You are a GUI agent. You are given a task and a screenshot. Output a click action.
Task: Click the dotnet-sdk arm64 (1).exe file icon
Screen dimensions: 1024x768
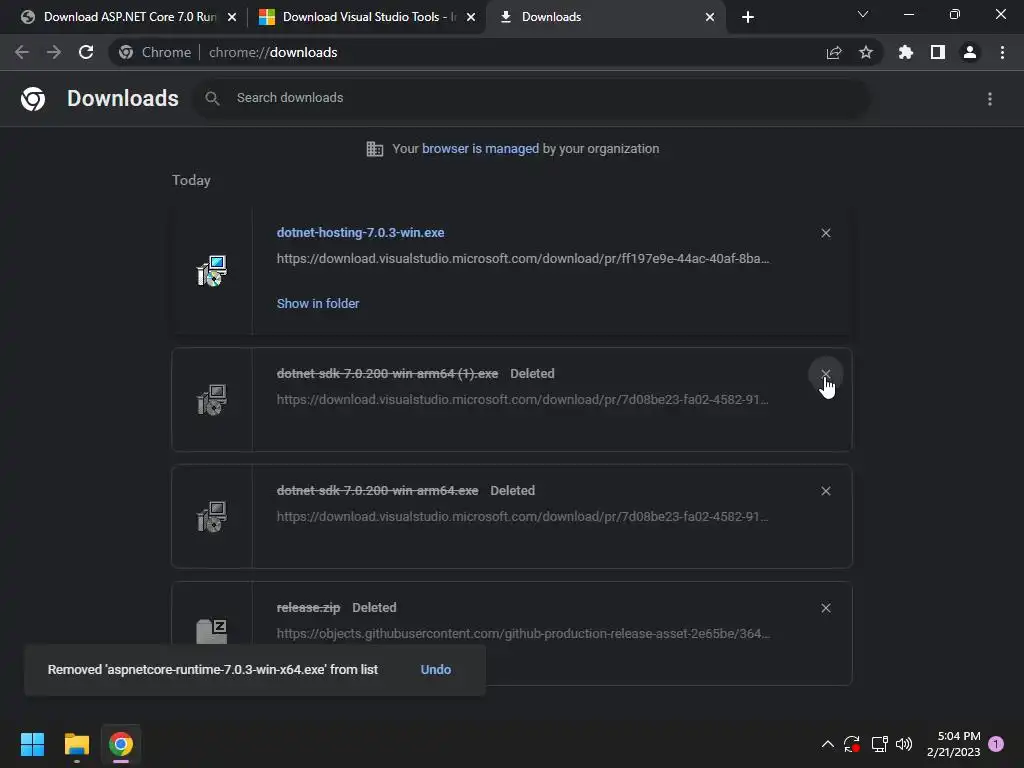pyautogui.click(x=212, y=400)
